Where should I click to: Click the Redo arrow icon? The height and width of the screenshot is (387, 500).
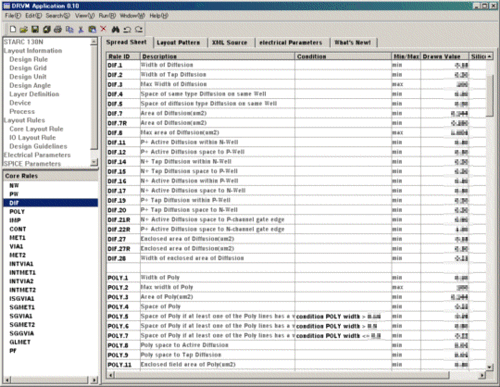coord(139,29)
